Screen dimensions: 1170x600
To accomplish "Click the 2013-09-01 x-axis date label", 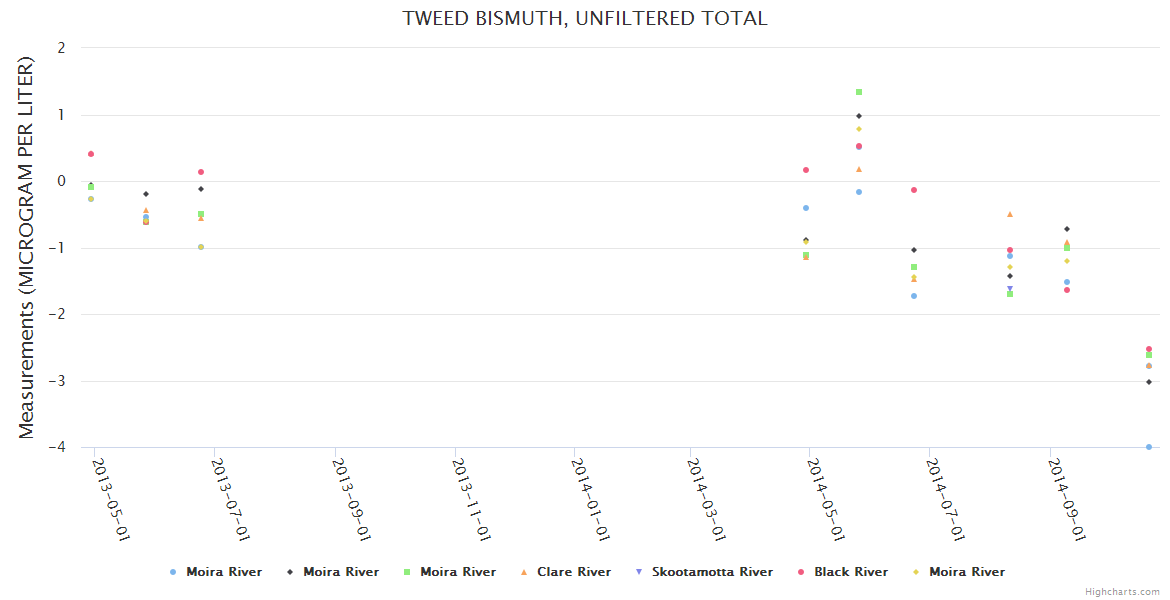I will coord(354,500).
